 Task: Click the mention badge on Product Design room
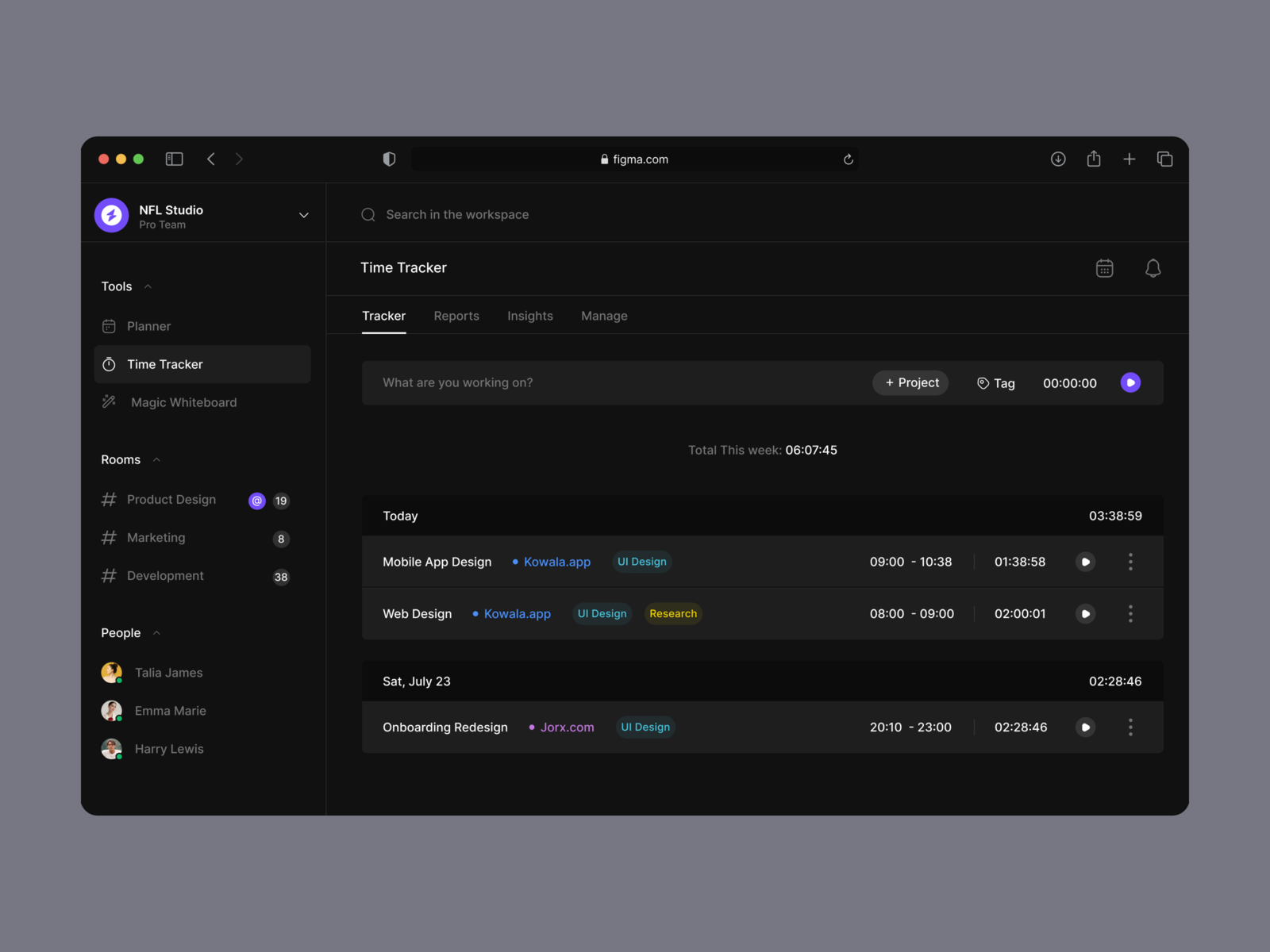coord(256,501)
